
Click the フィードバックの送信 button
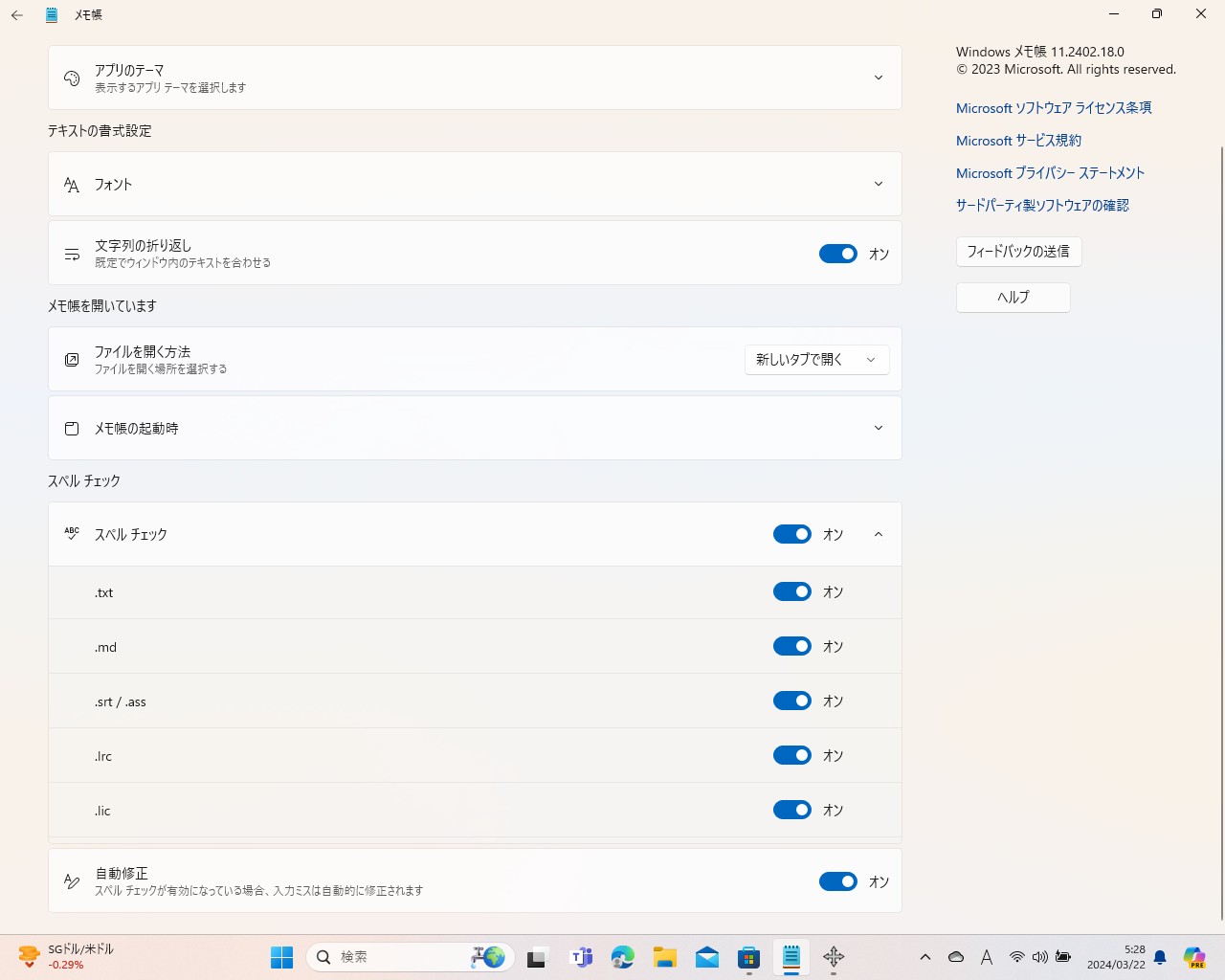click(1018, 252)
